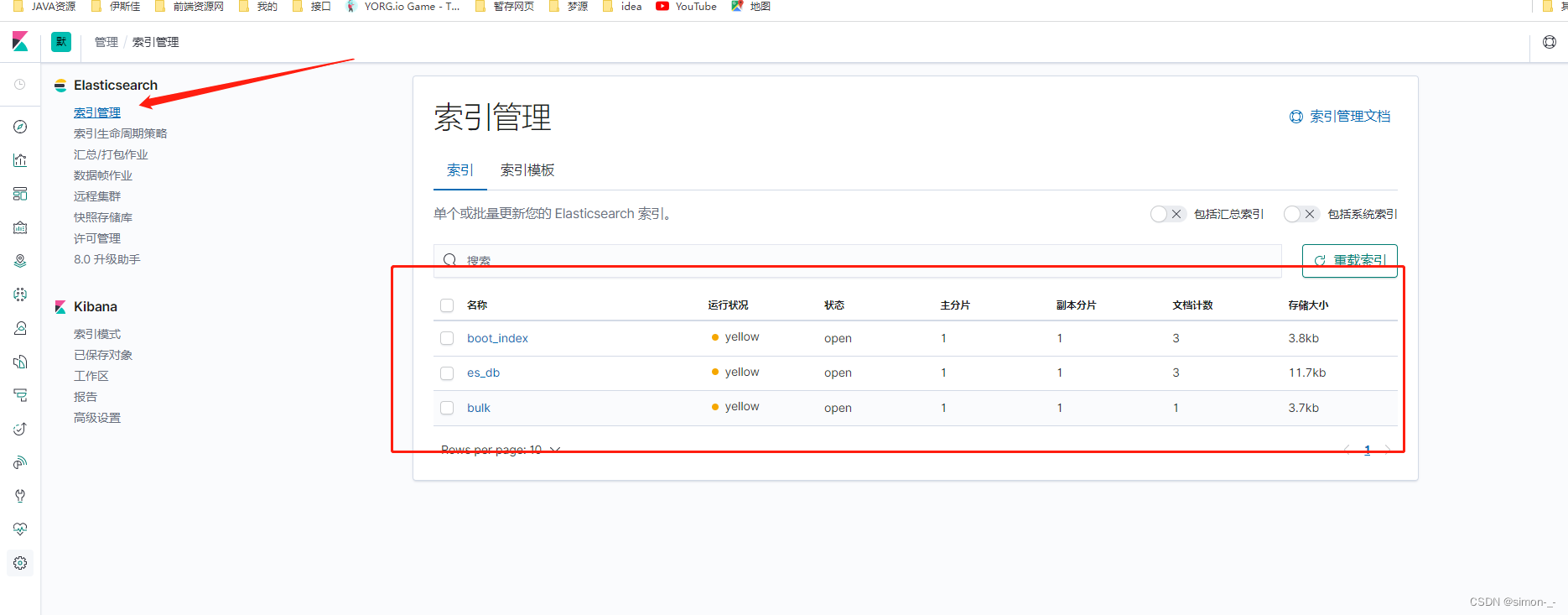The height and width of the screenshot is (615, 1568).
Task: Open 高级设置 under Kibana
Action: 97,418
